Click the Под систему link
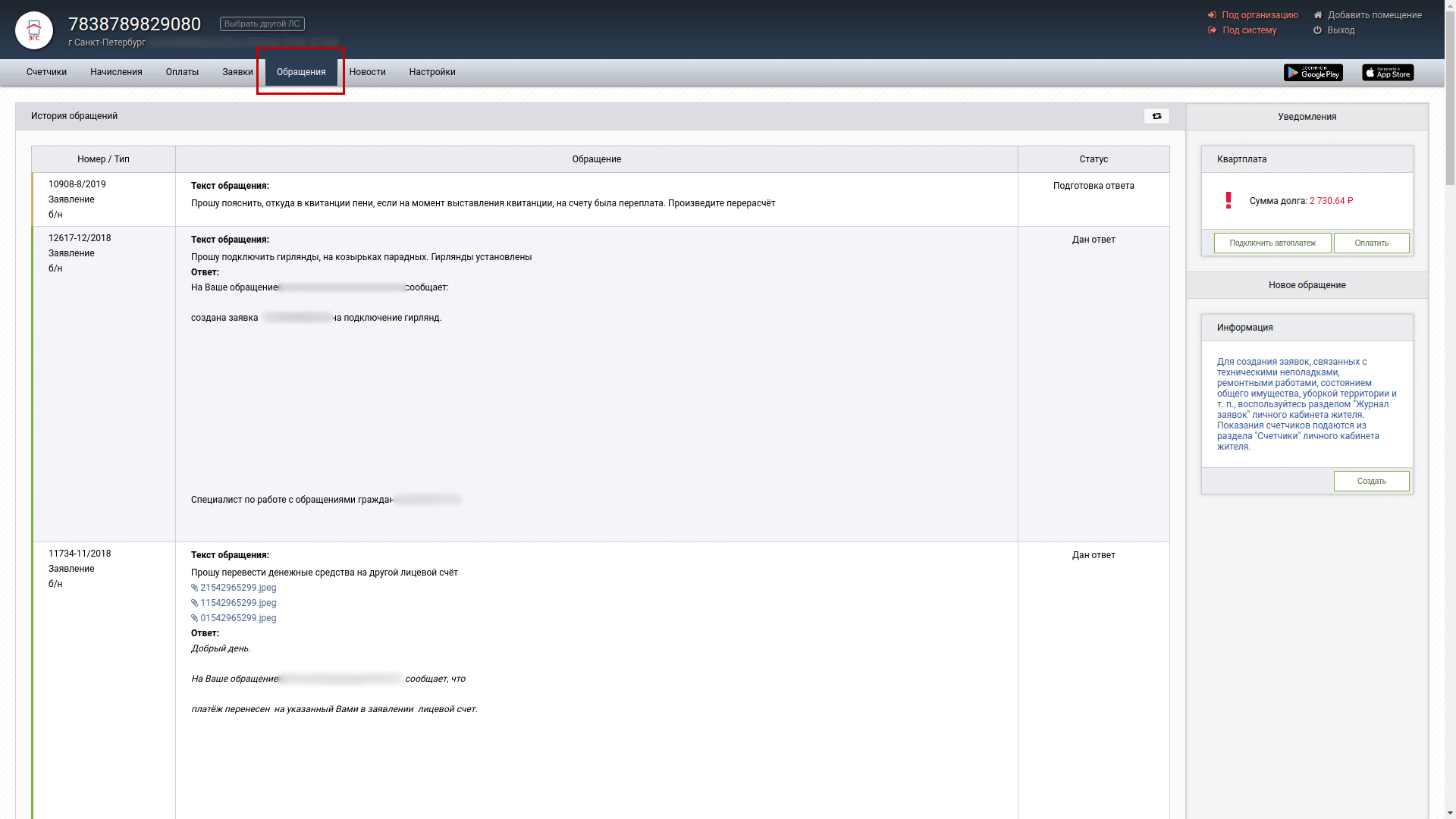Image resolution: width=1456 pixels, height=819 pixels. coord(1249,30)
